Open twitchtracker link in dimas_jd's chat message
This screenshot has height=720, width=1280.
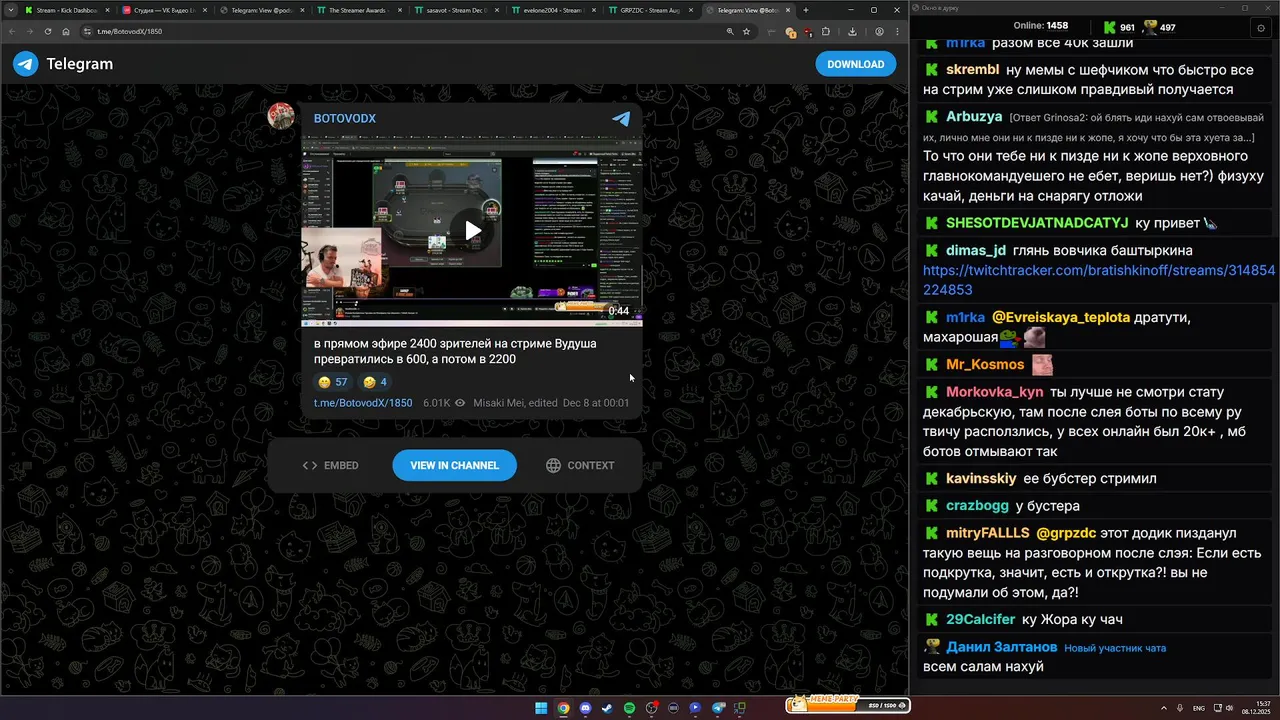pyautogui.click(x=1099, y=280)
